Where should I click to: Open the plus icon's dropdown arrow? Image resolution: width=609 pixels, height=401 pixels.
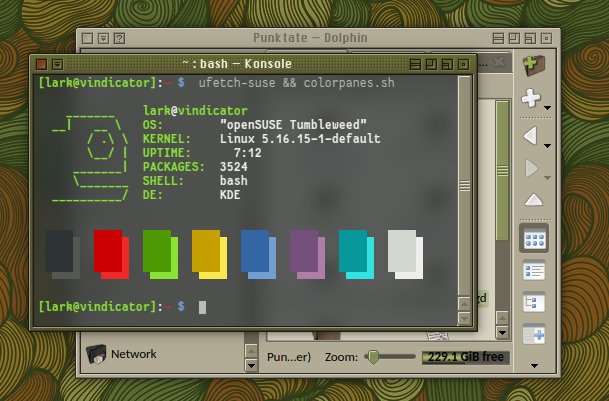[x=548, y=108]
